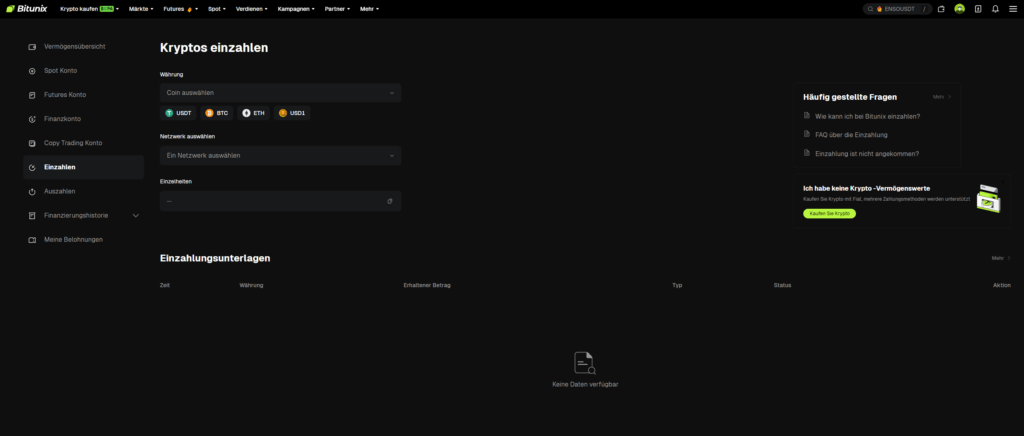
Task: Go to Auszahlen in the sidebar
Action: pyautogui.click(x=59, y=191)
